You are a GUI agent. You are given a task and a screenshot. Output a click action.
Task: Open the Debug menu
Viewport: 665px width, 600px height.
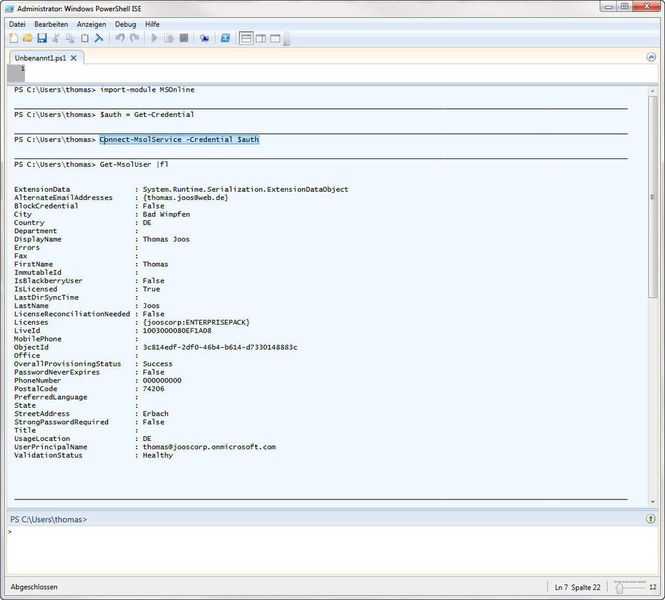click(126, 24)
